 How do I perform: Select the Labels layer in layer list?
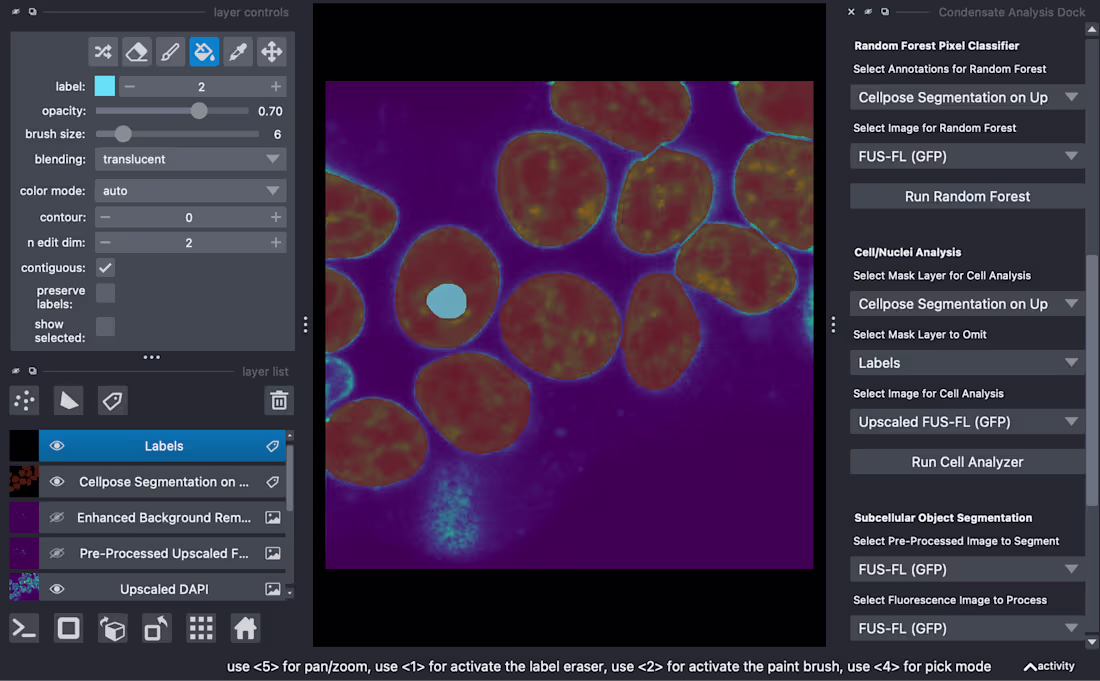[x=164, y=445]
